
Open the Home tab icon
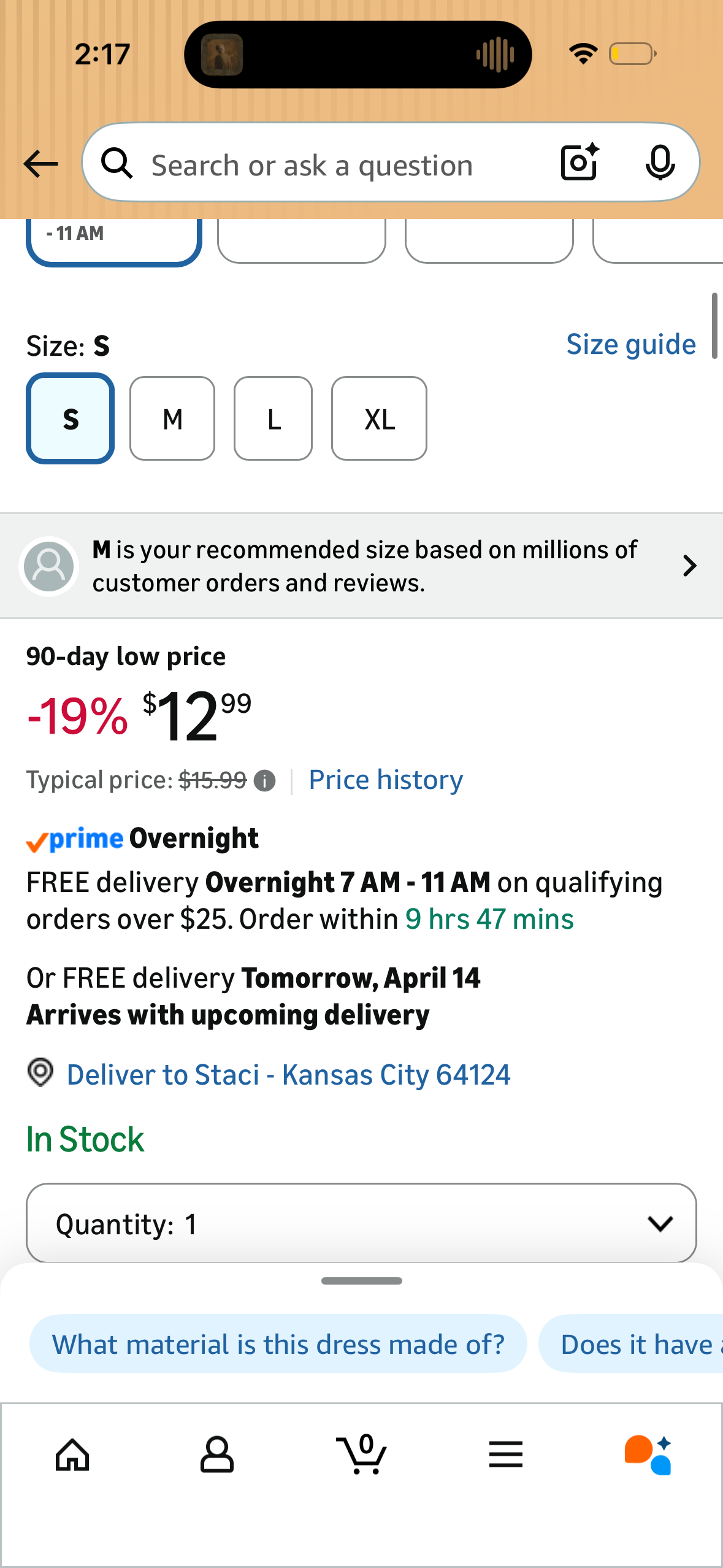[x=72, y=1455]
